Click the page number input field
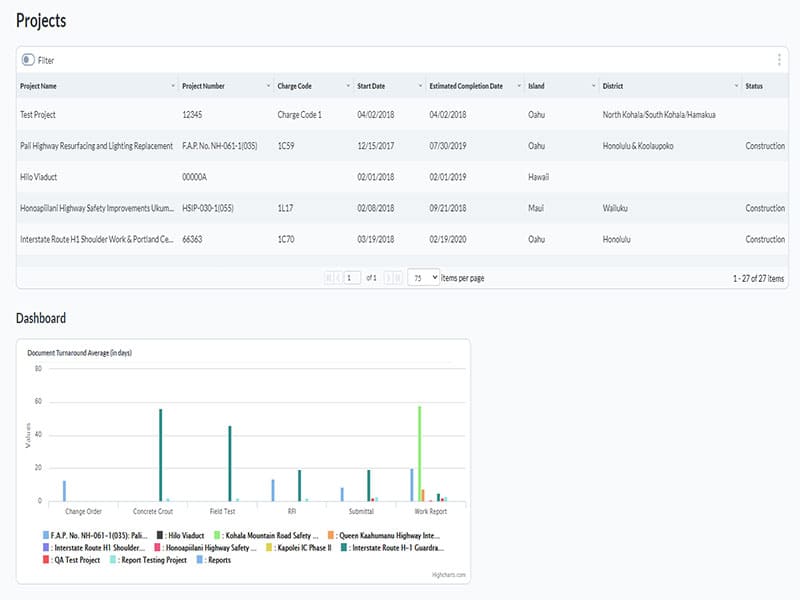The image size is (800, 600). (x=352, y=277)
